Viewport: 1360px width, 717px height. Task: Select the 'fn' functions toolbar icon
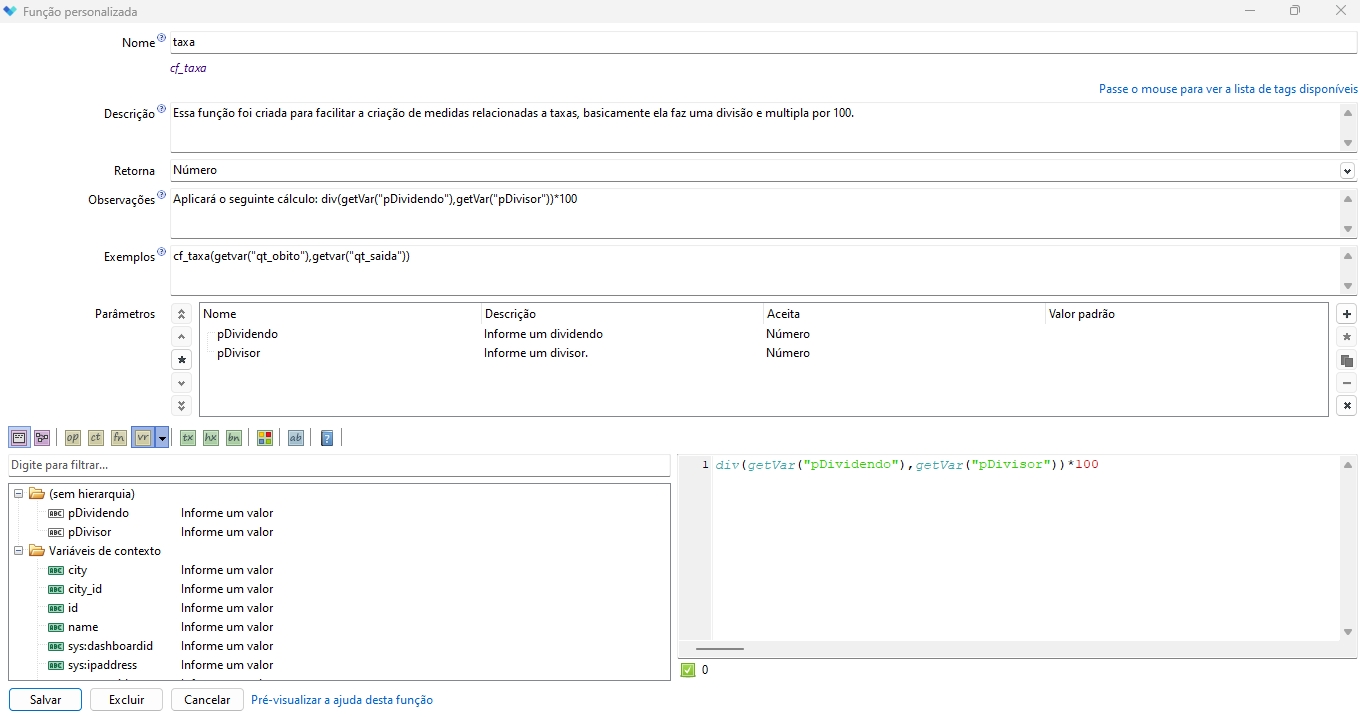tap(119, 438)
